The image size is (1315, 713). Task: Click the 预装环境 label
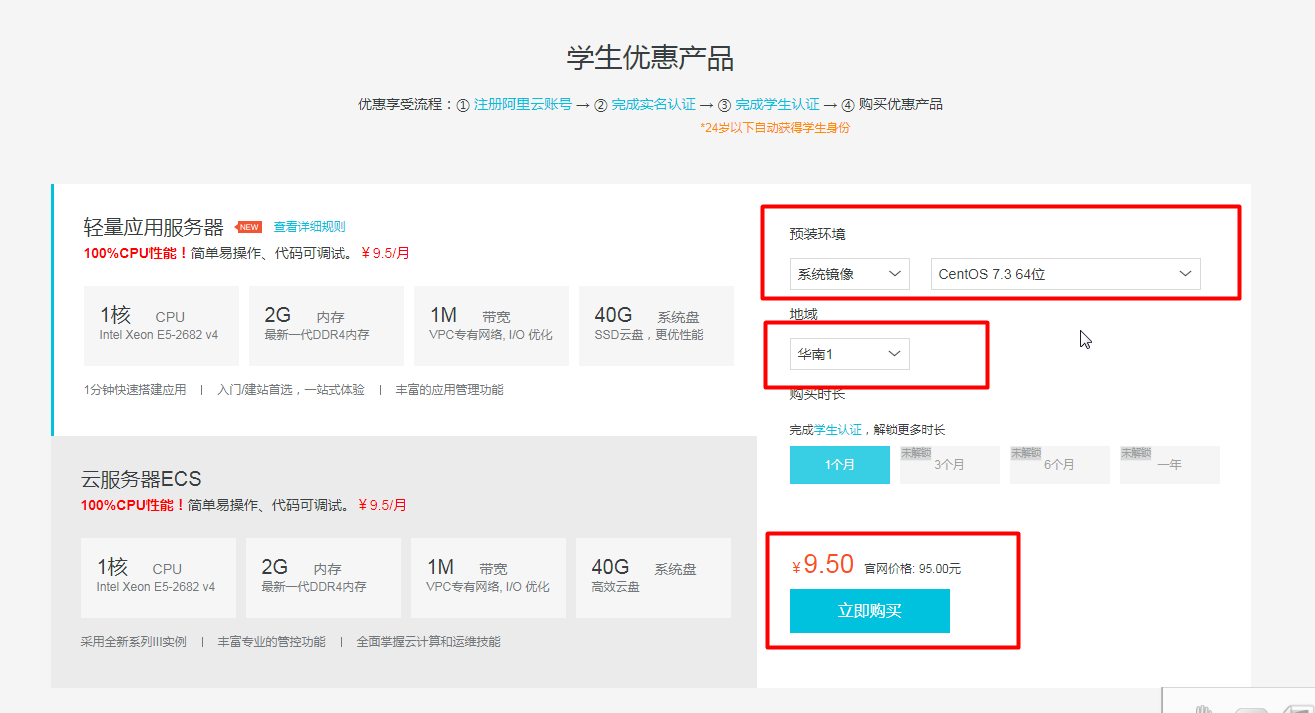(817, 234)
